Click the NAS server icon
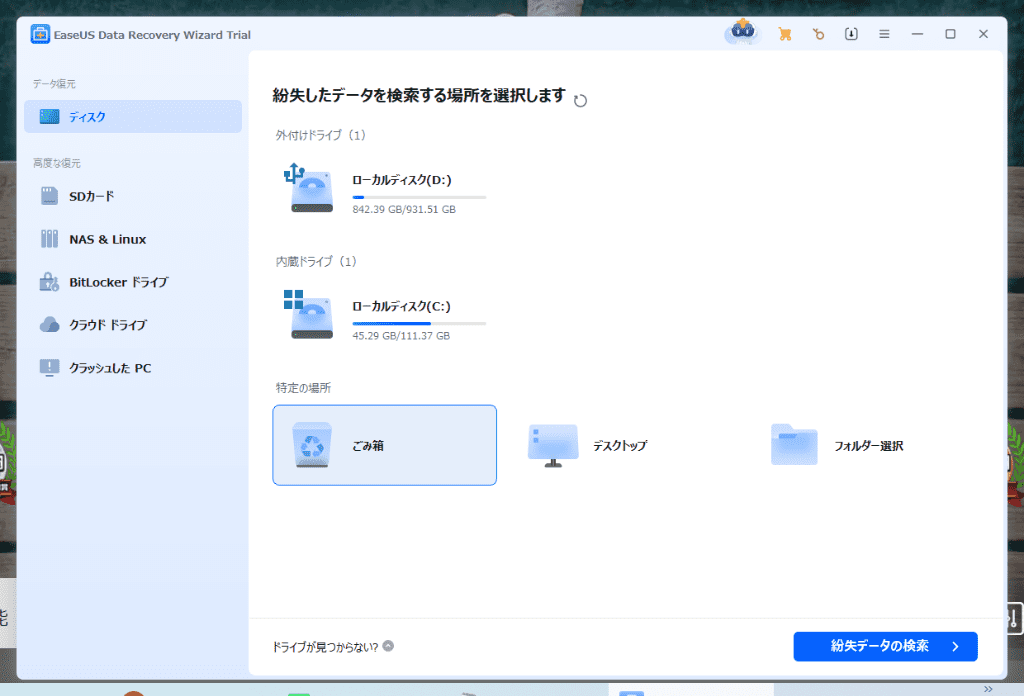 (49, 239)
